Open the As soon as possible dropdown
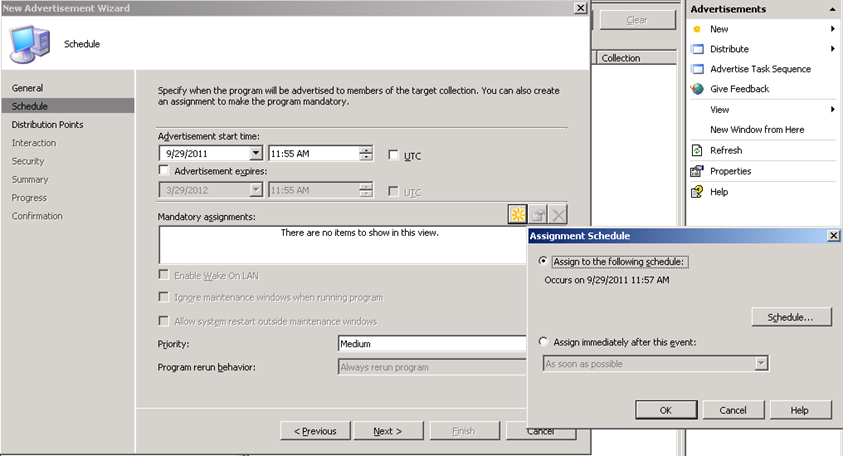The width and height of the screenshot is (843, 456). 761,364
